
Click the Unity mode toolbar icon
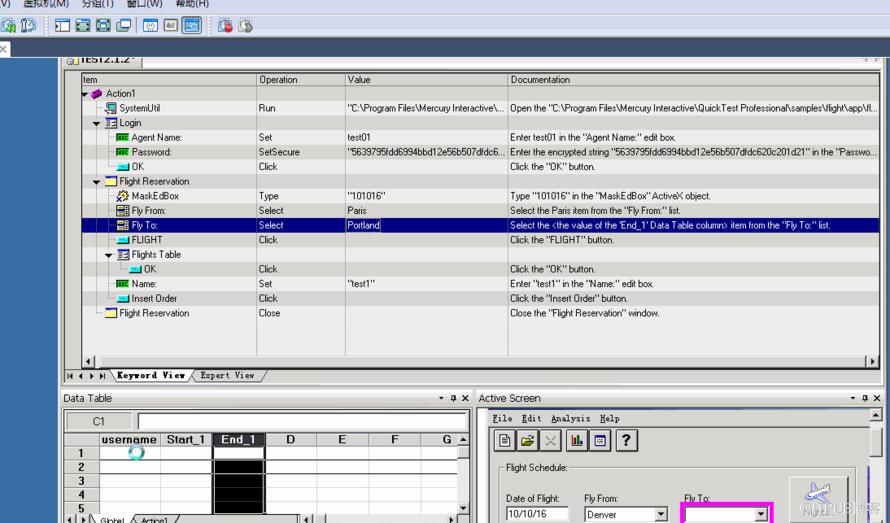[103, 26]
